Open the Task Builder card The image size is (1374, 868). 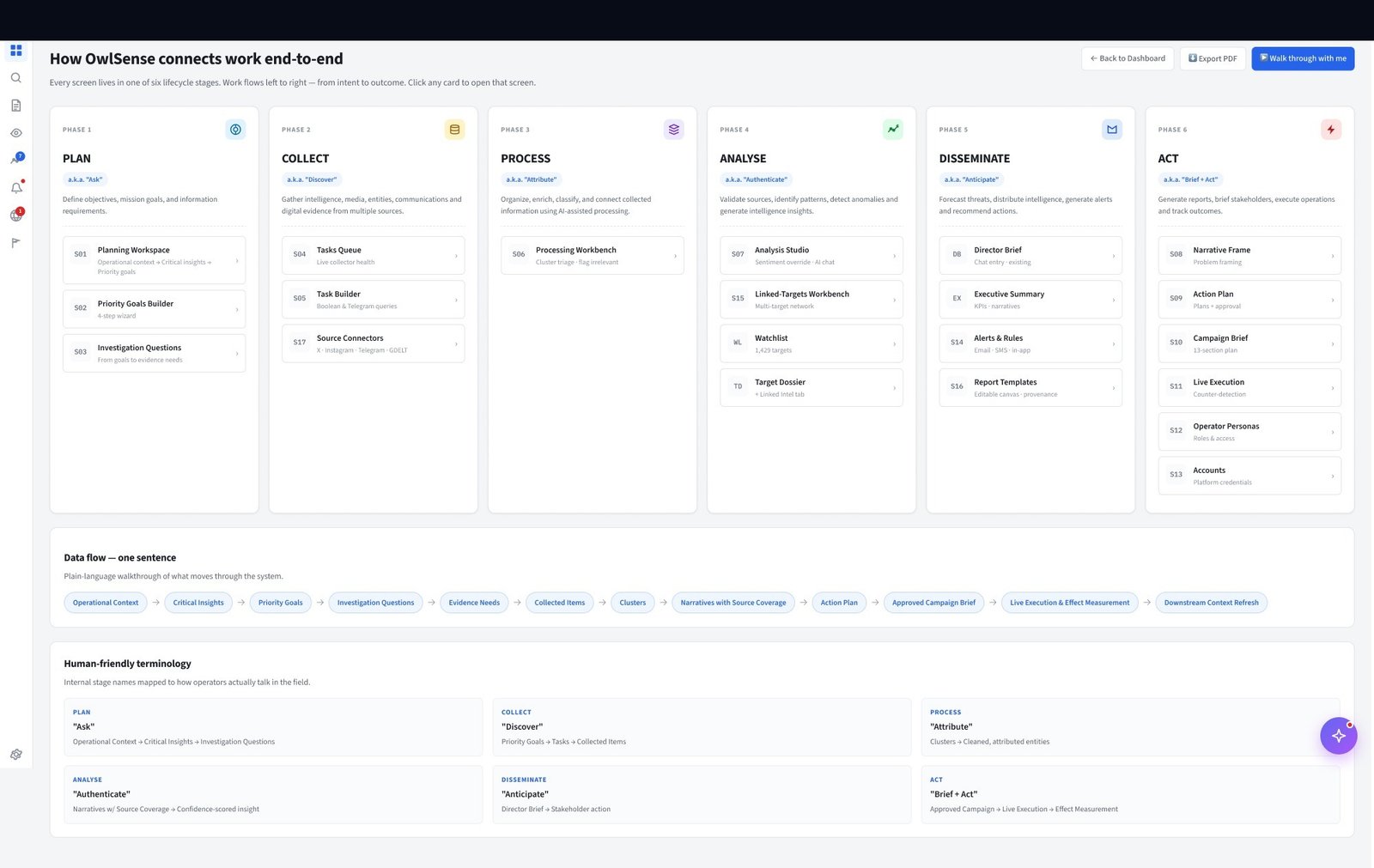[374, 300]
